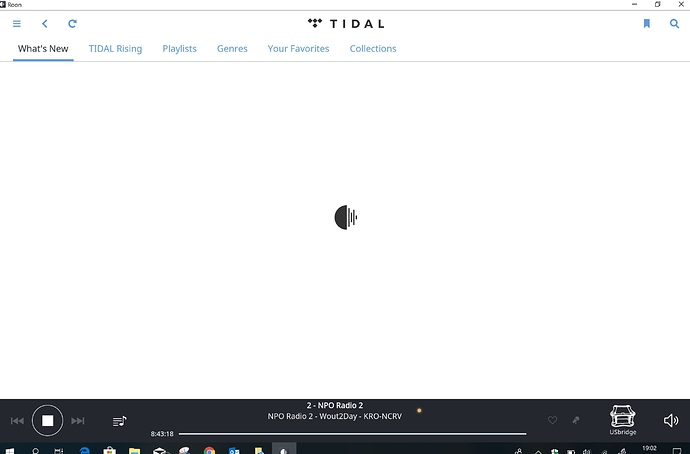Open Microsoft Store from taskbar
Image resolution: width=690 pixels, height=454 pixels.
[x=109, y=450]
